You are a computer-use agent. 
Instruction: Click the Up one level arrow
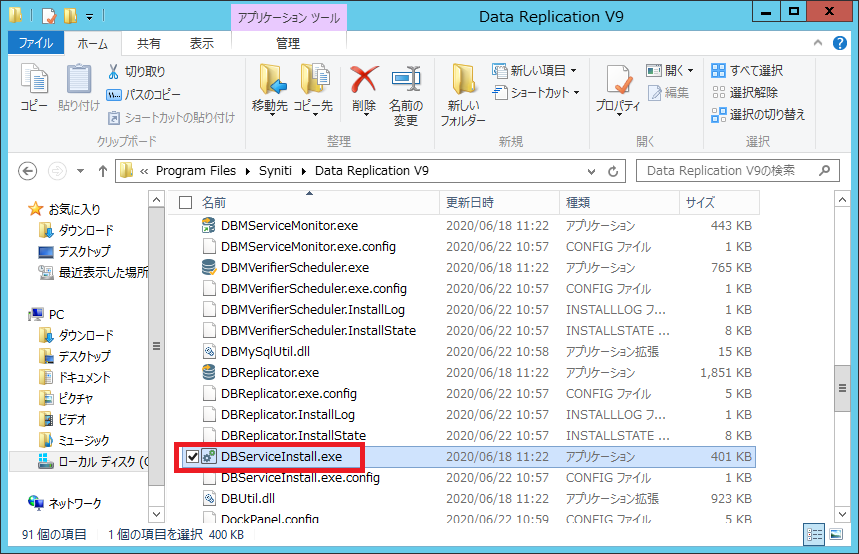coord(102,171)
